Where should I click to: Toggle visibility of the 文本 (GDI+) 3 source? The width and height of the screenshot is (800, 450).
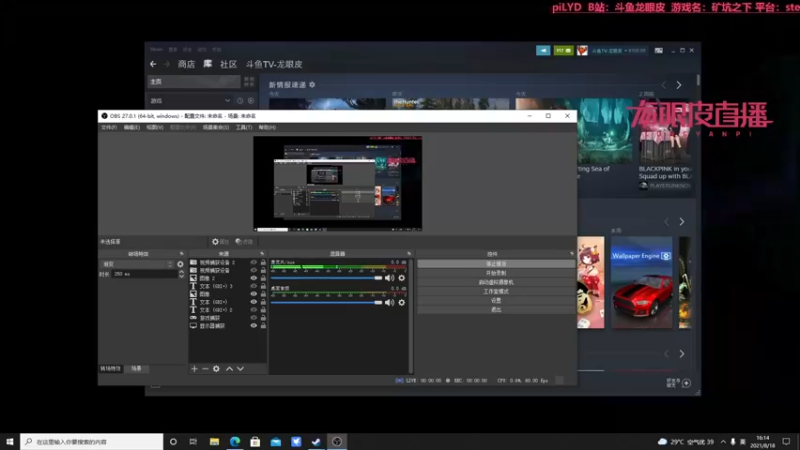point(254,286)
